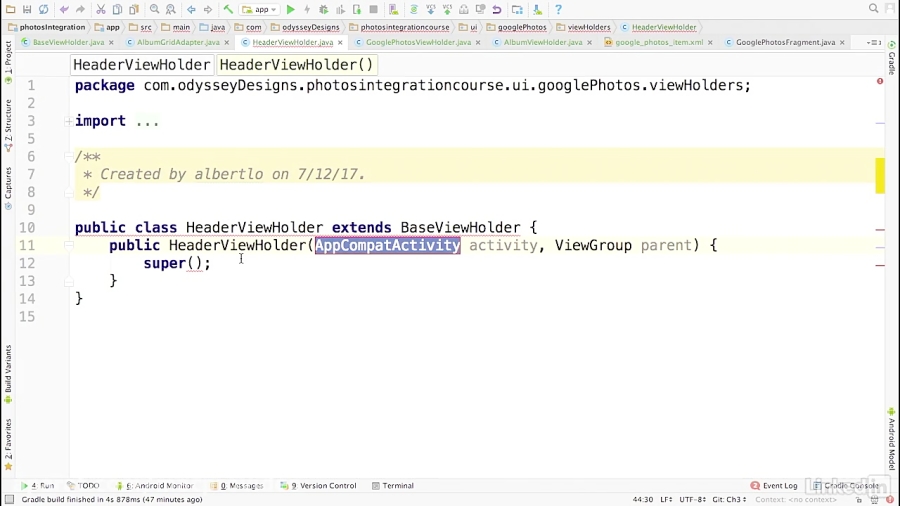This screenshot has width=900, height=506.
Task: Run the app with green play button
Action: point(290,9)
